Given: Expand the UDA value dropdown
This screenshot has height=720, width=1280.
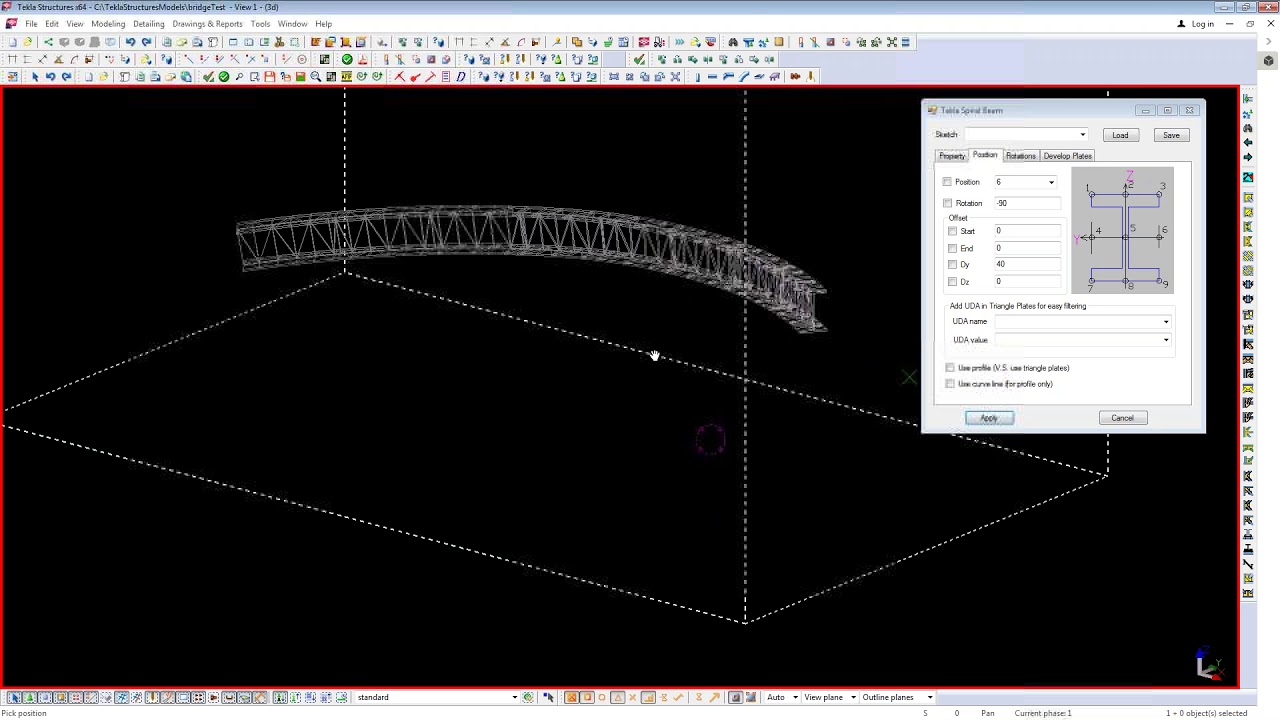Looking at the screenshot, I should pos(1165,340).
